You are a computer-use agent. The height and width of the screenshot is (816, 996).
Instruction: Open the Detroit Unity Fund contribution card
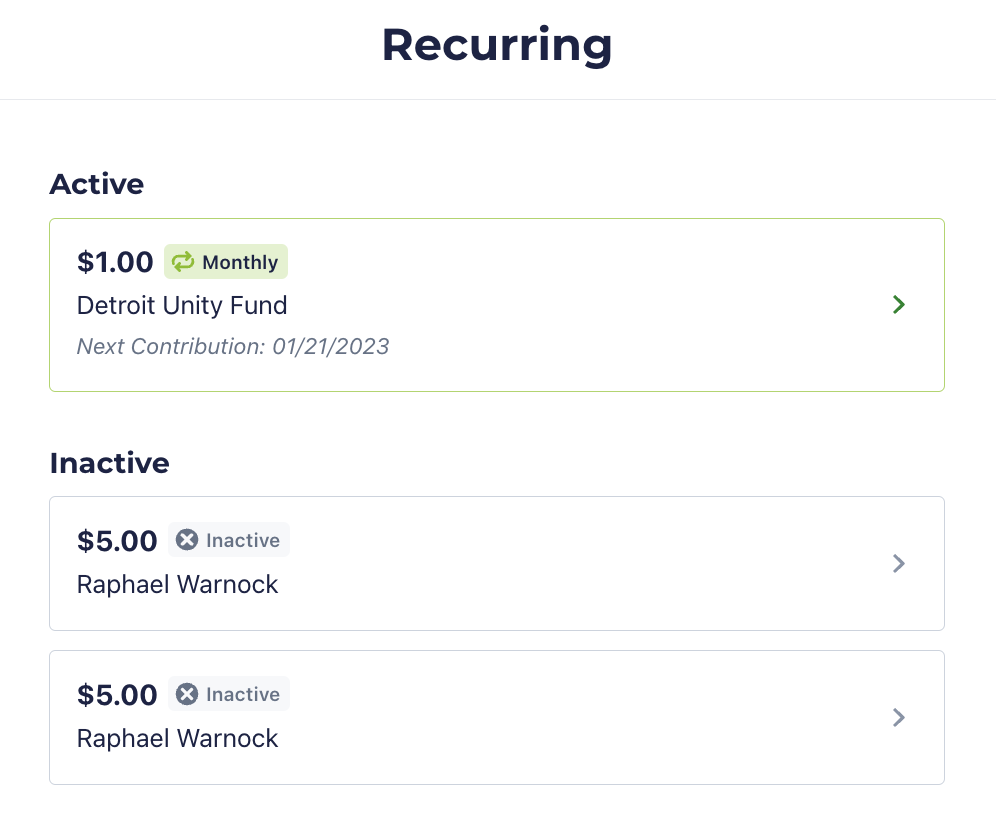click(x=497, y=305)
